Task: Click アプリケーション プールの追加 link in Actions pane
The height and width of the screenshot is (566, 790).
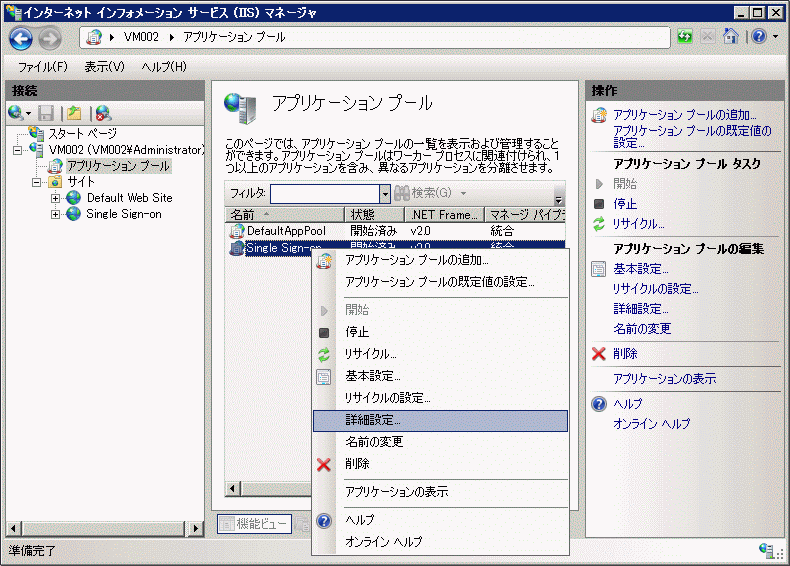Action: coord(684,115)
